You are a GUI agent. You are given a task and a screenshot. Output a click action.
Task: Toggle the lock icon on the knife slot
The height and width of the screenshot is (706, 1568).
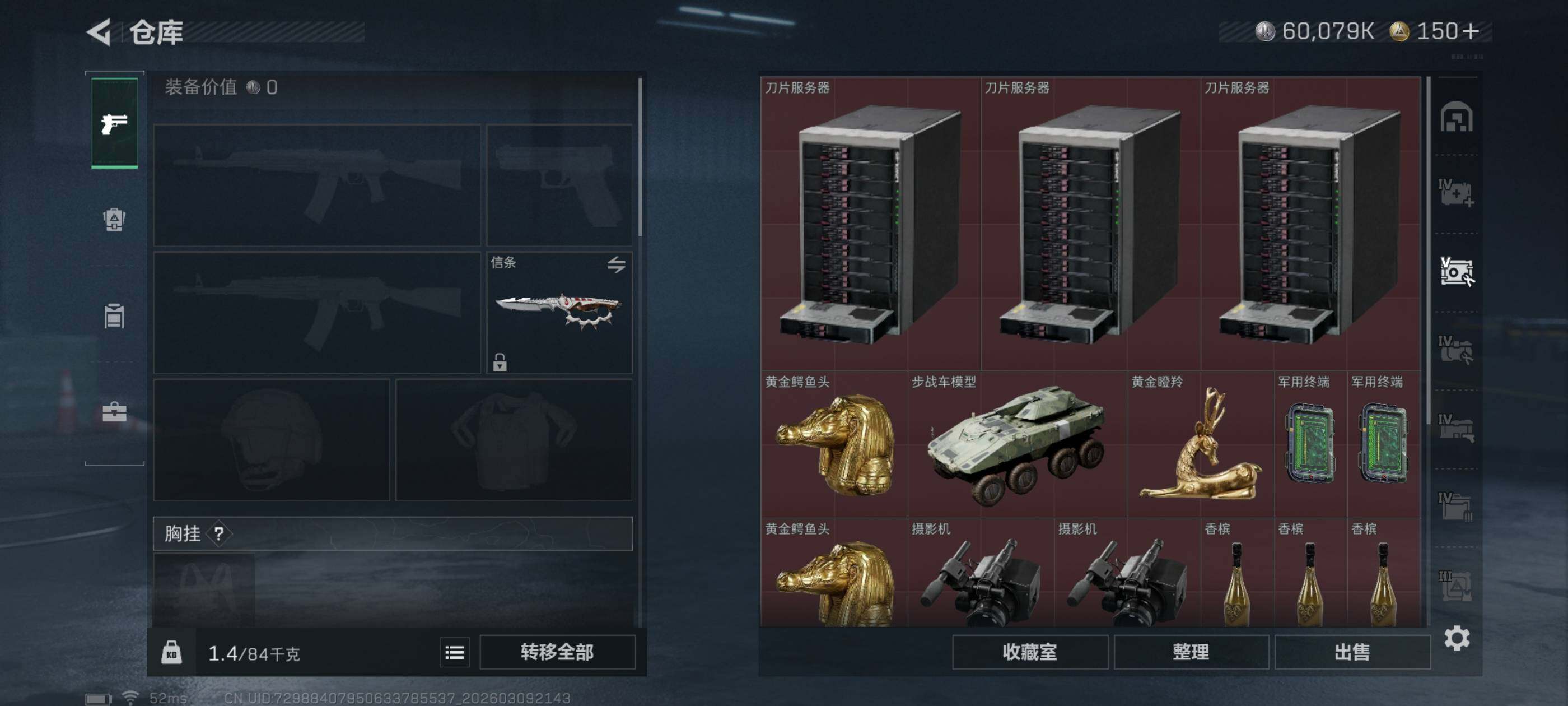point(500,362)
